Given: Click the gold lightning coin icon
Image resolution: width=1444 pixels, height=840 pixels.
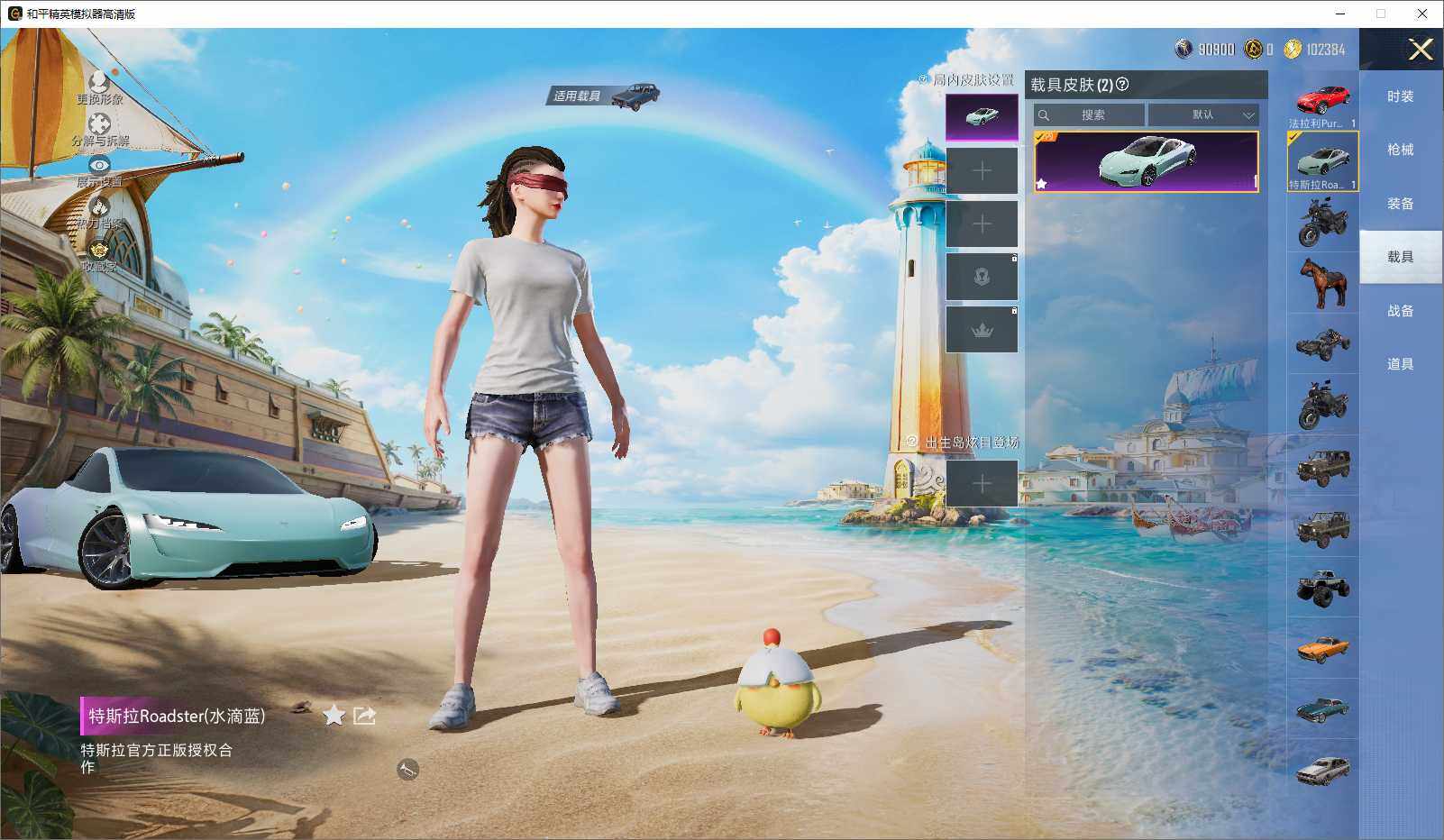Looking at the screenshot, I should coord(1293,49).
